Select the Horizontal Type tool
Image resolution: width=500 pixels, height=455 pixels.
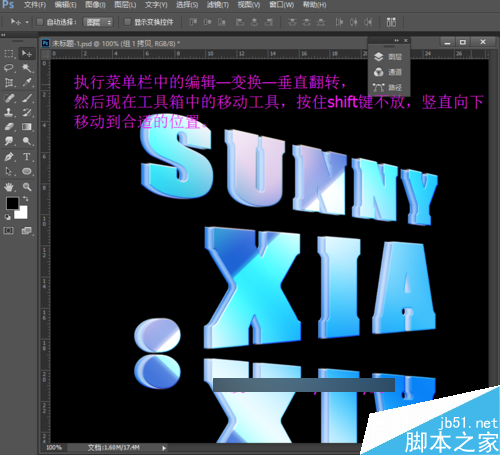(x=27, y=157)
